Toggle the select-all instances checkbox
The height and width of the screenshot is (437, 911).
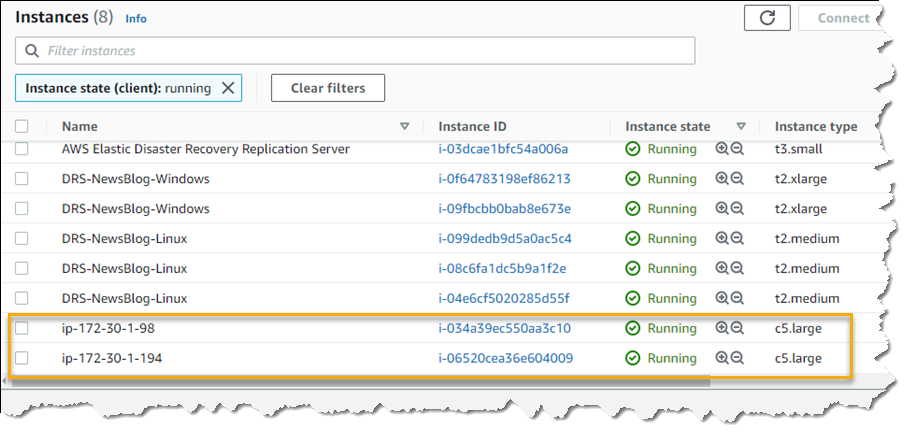coord(21,126)
